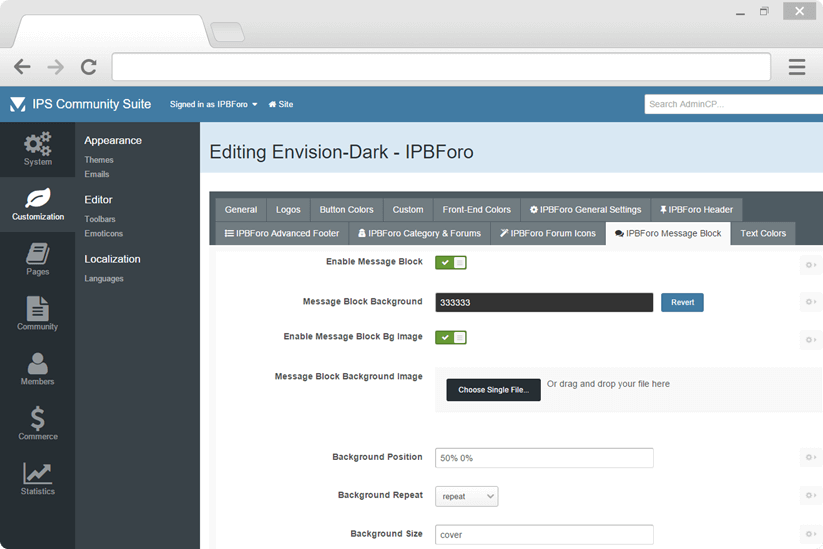Open the System section gear icon
The width and height of the screenshot is (823, 549).
point(37,143)
